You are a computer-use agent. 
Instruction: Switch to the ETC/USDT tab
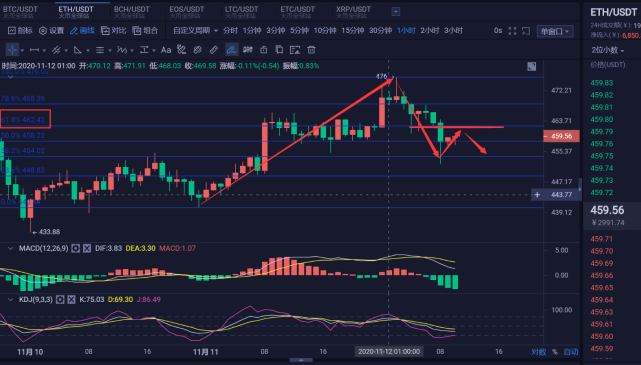[297, 11]
